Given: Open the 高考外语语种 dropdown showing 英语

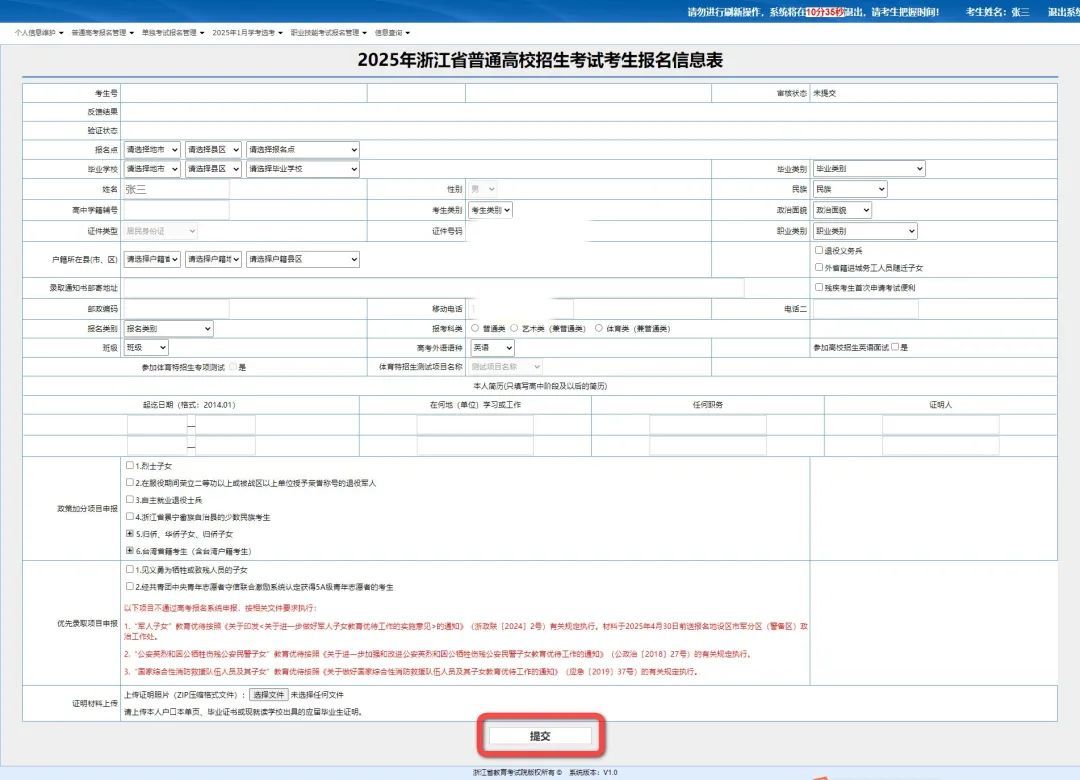Looking at the screenshot, I should pyautogui.click(x=492, y=348).
